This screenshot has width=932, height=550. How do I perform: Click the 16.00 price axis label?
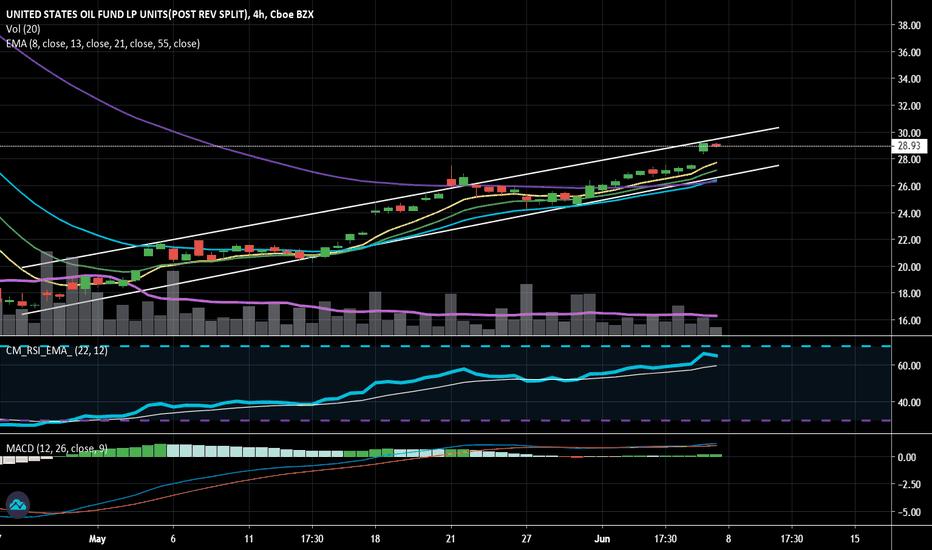point(909,320)
